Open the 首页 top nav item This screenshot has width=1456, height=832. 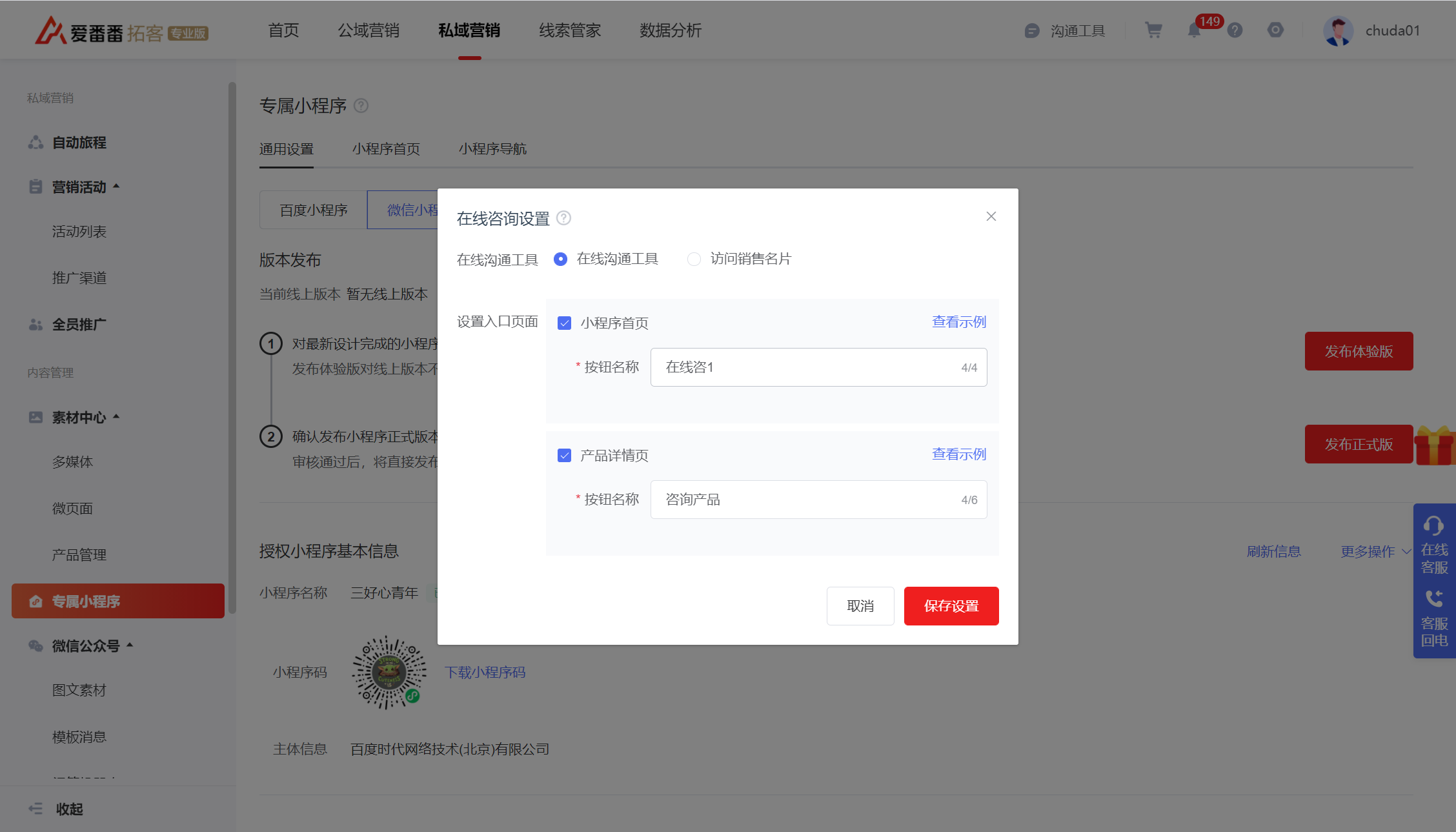[x=283, y=30]
